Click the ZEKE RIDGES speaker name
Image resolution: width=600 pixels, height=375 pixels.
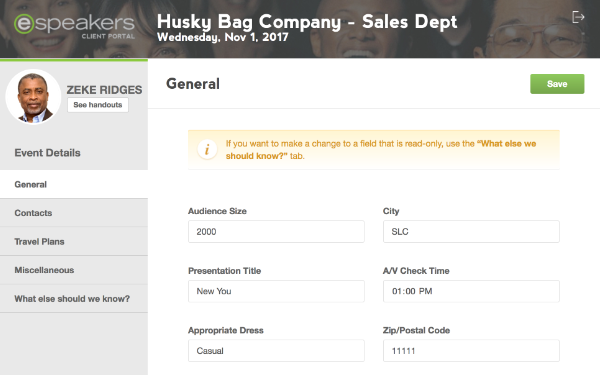click(x=104, y=90)
